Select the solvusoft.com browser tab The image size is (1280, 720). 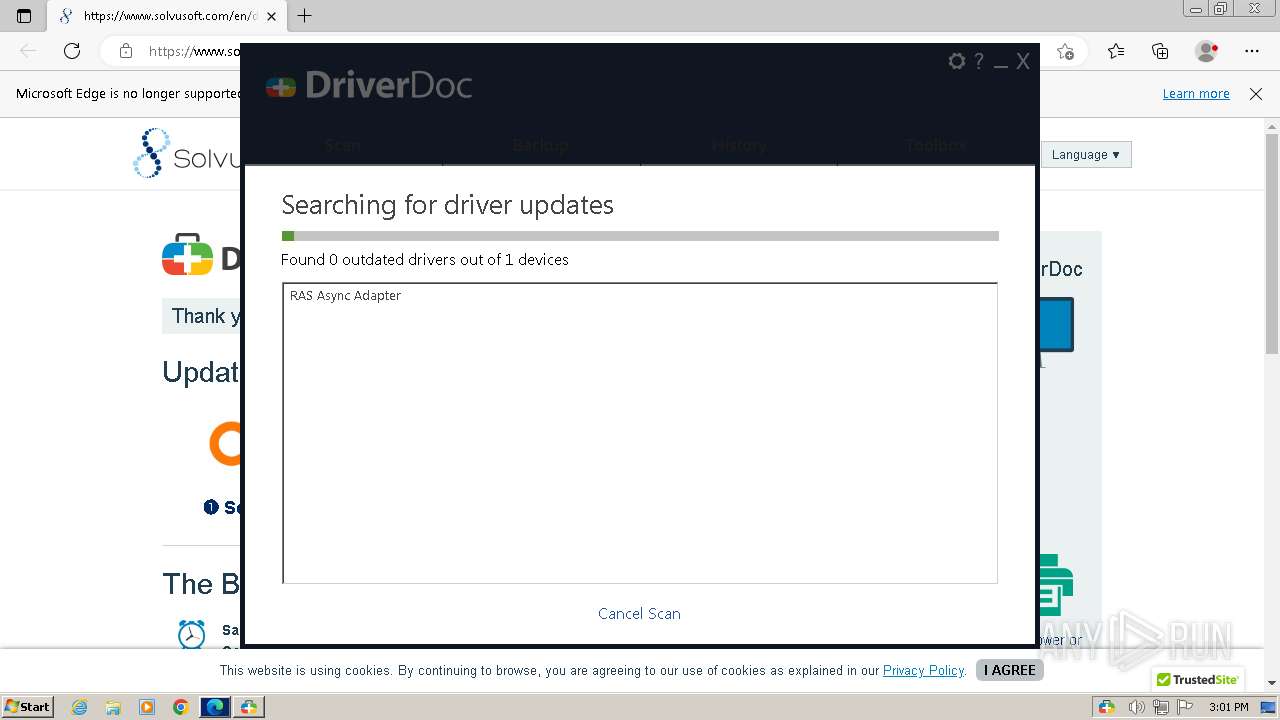(168, 16)
